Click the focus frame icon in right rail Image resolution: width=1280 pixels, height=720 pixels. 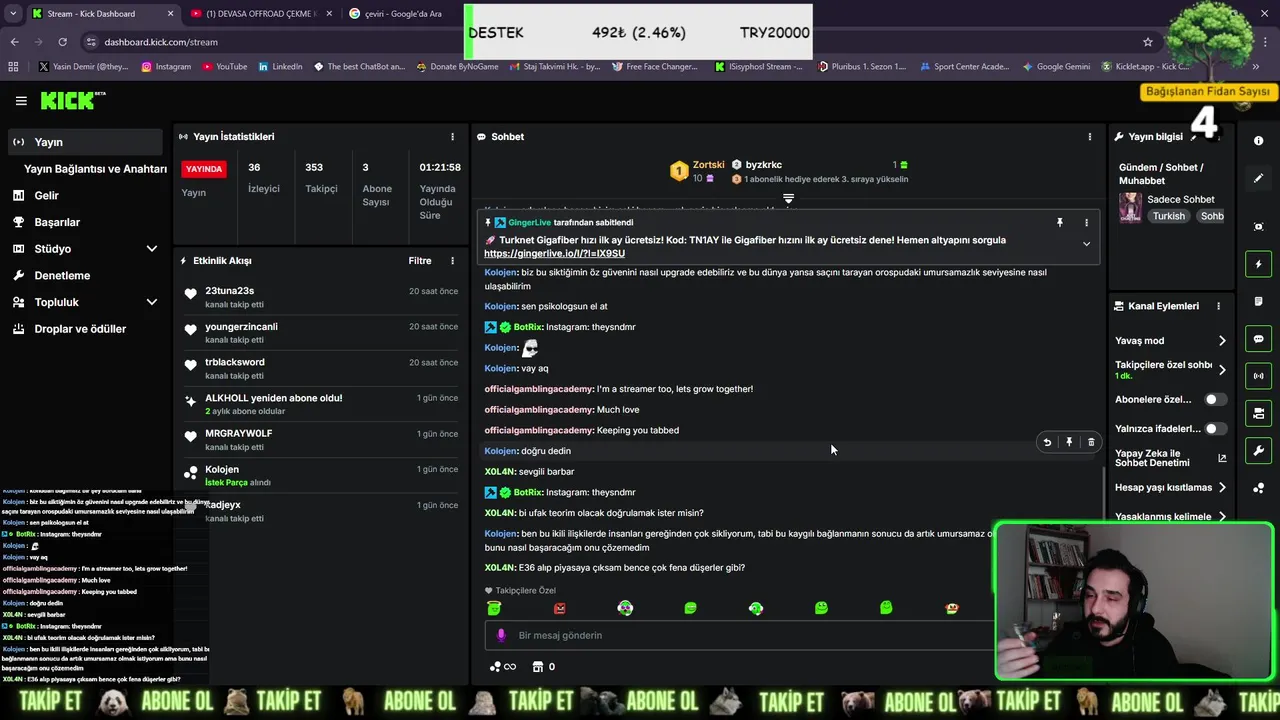[1258, 227]
